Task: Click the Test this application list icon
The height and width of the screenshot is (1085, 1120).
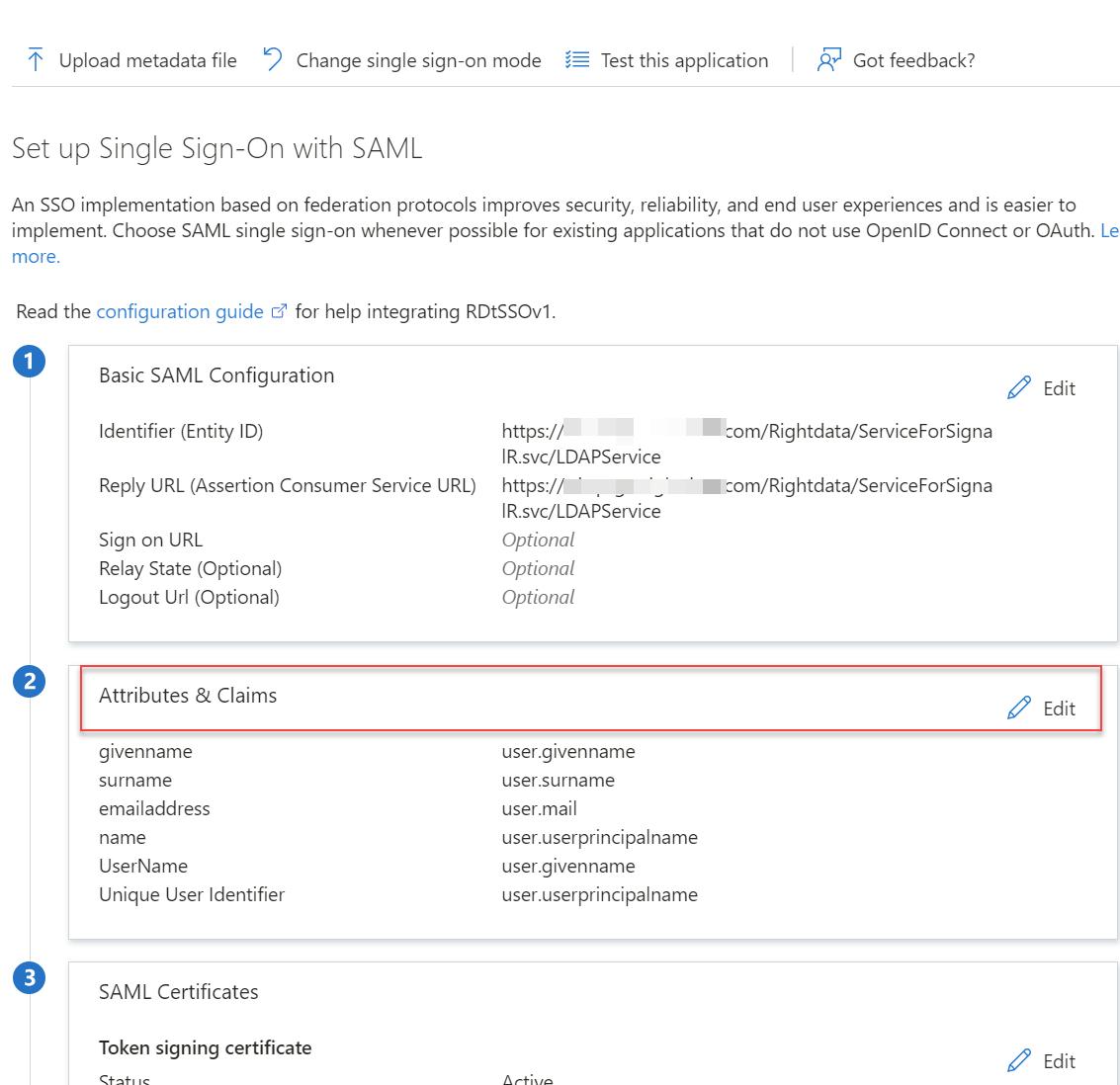Action: click(x=577, y=60)
